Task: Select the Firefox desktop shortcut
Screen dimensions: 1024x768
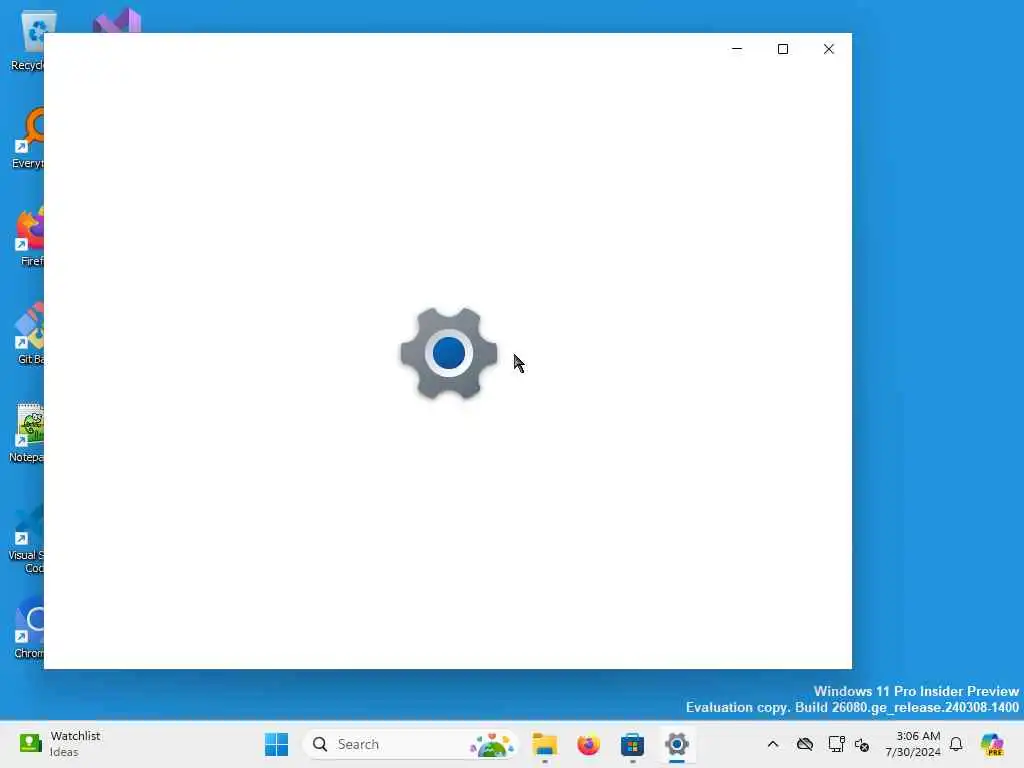Action: point(29,236)
